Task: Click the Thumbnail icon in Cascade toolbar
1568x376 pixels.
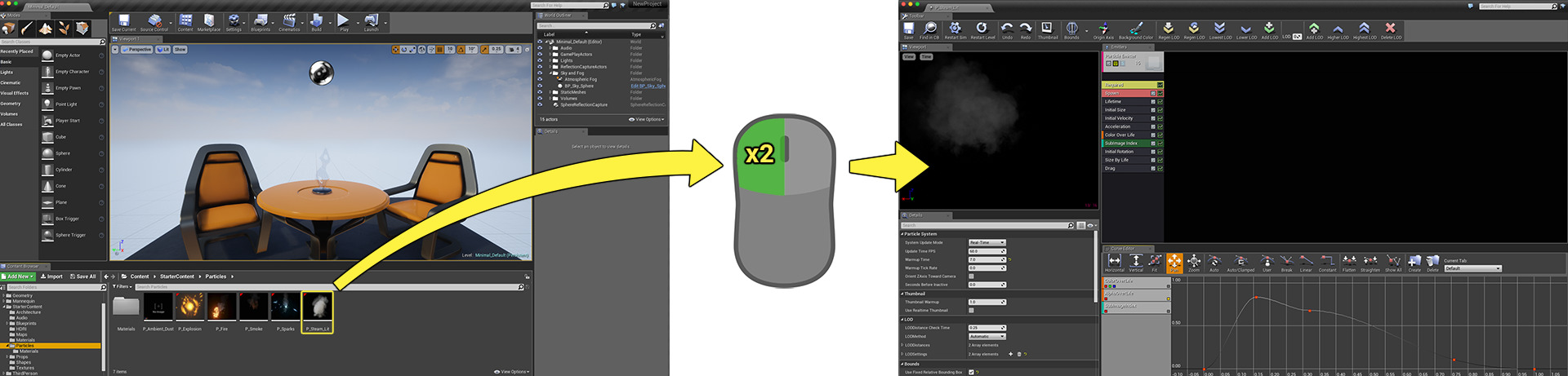Action: pyautogui.click(x=1047, y=31)
